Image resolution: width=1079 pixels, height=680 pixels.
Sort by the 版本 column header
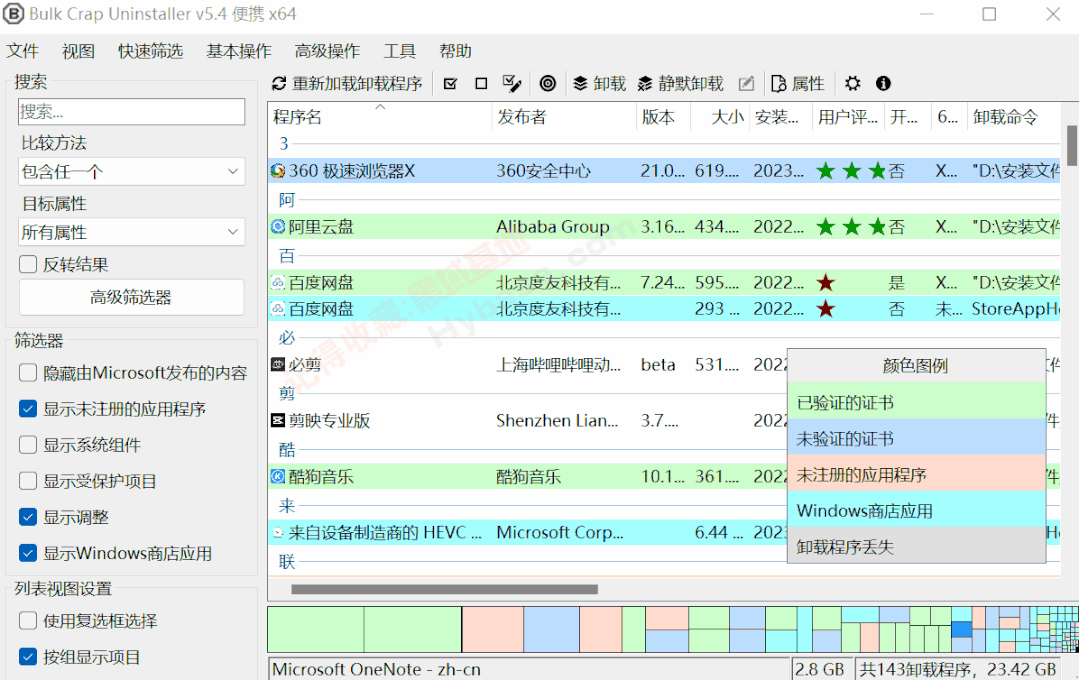(663, 117)
